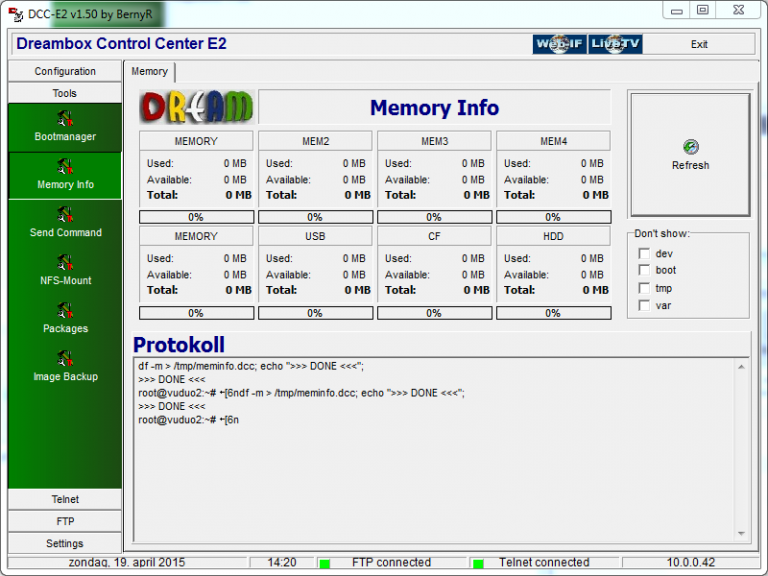Viewport: 768px width, 576px height.
Task: Switch to the Memory tab
Action: click(150, 72)
